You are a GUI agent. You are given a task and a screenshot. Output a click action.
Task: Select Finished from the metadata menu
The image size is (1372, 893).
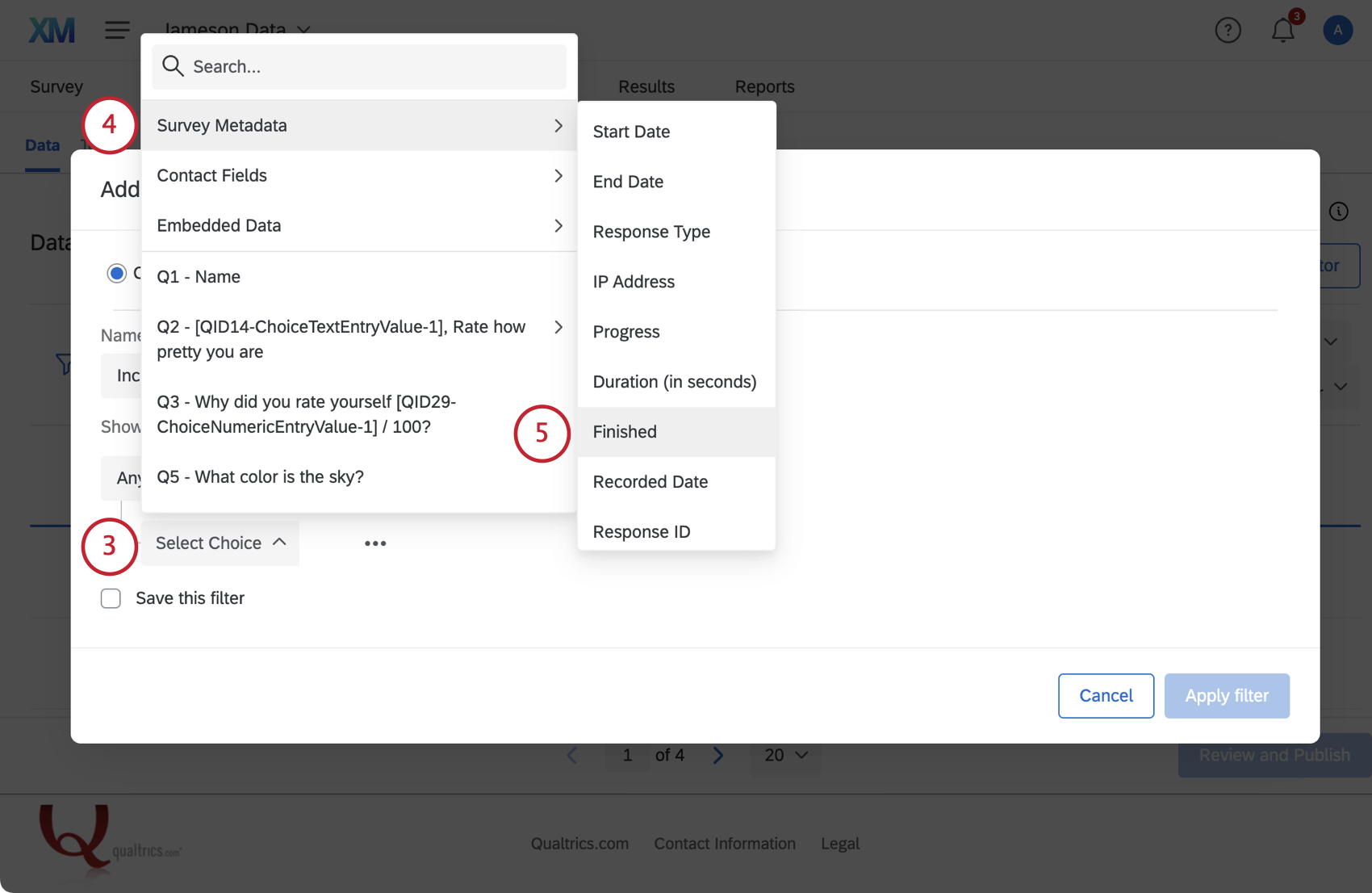(x=625, y=431)
